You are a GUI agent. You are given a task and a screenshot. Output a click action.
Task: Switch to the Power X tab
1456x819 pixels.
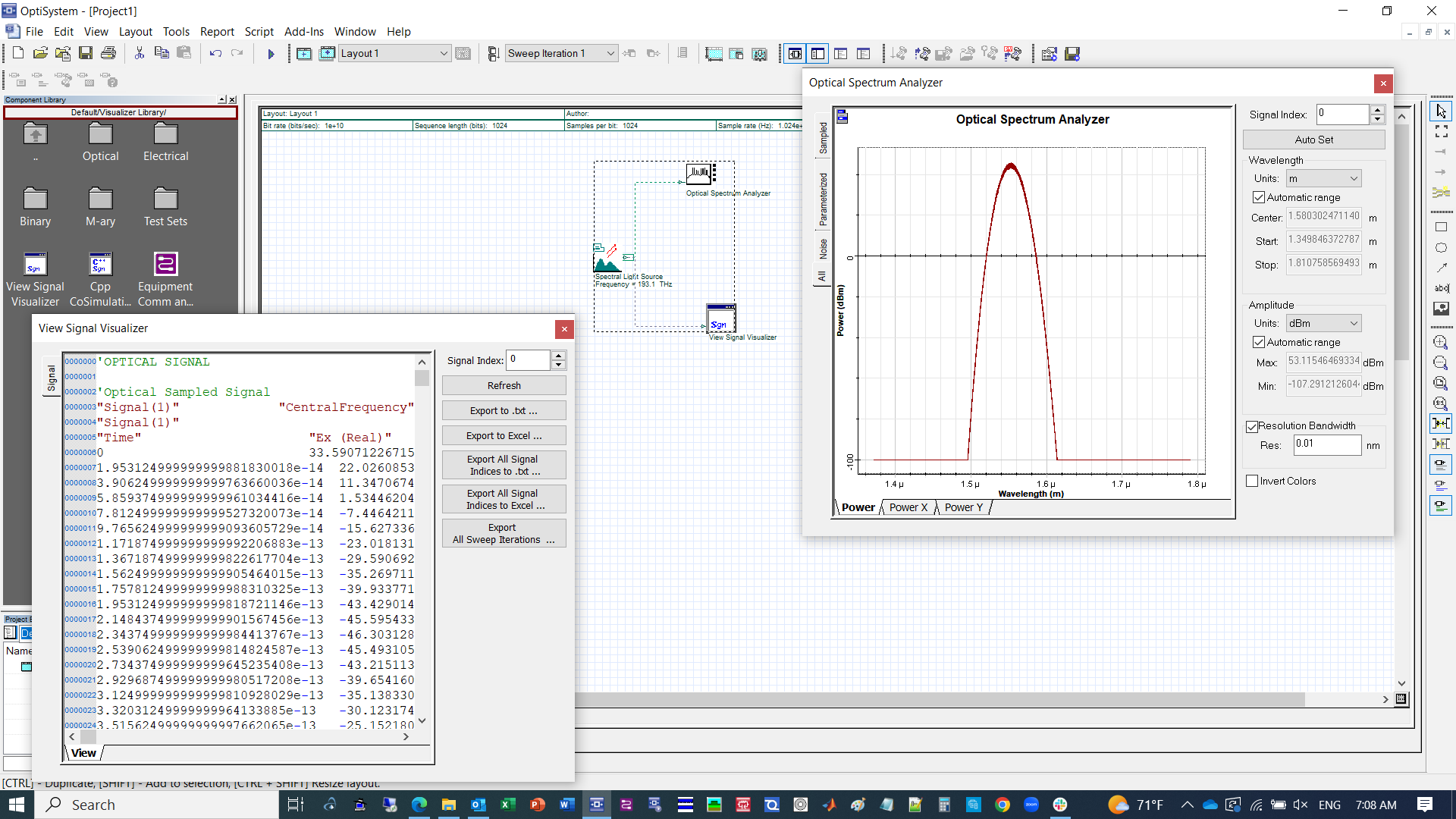coord(907,507)
